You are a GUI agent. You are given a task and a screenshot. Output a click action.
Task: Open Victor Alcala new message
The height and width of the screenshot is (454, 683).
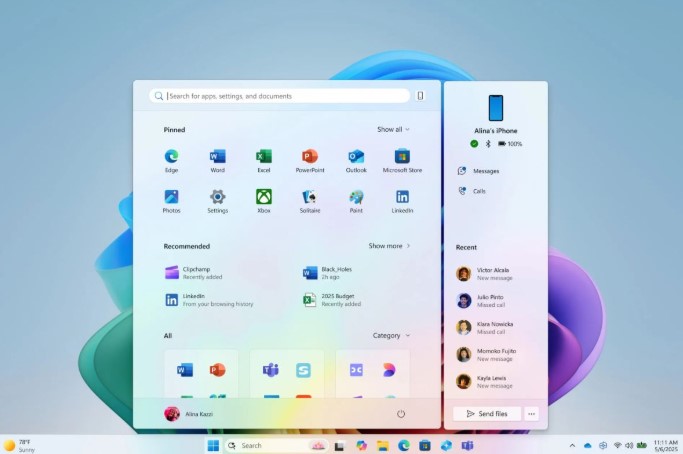pos(484,274)
